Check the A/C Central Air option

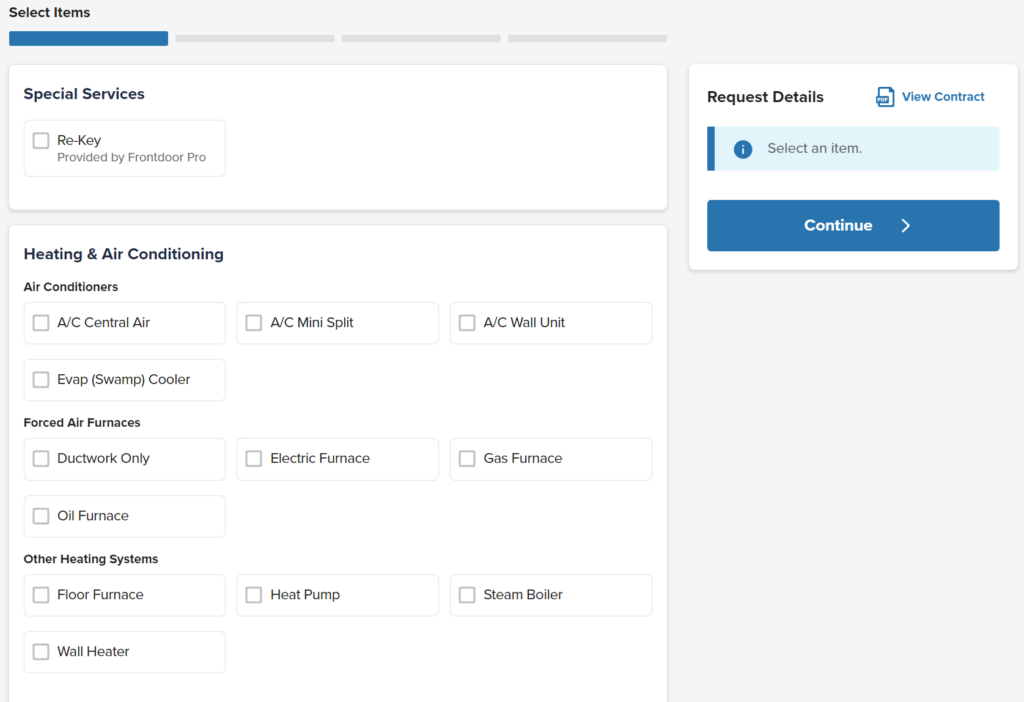[40, 322]
